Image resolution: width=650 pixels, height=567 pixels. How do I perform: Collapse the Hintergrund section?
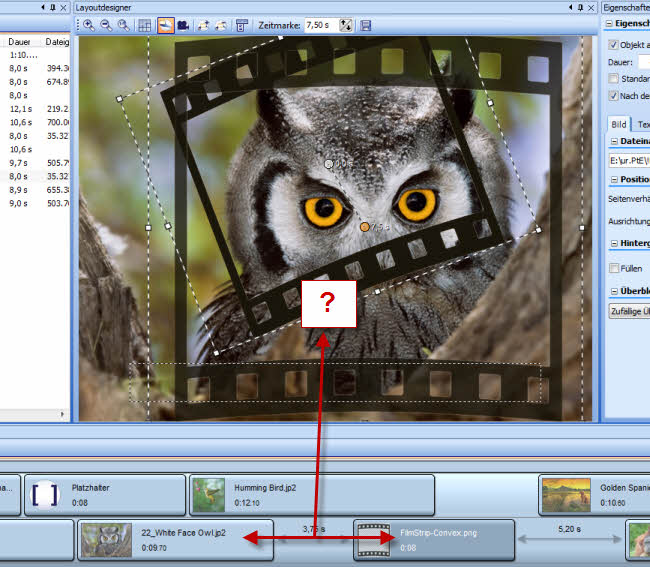[613, 243]
